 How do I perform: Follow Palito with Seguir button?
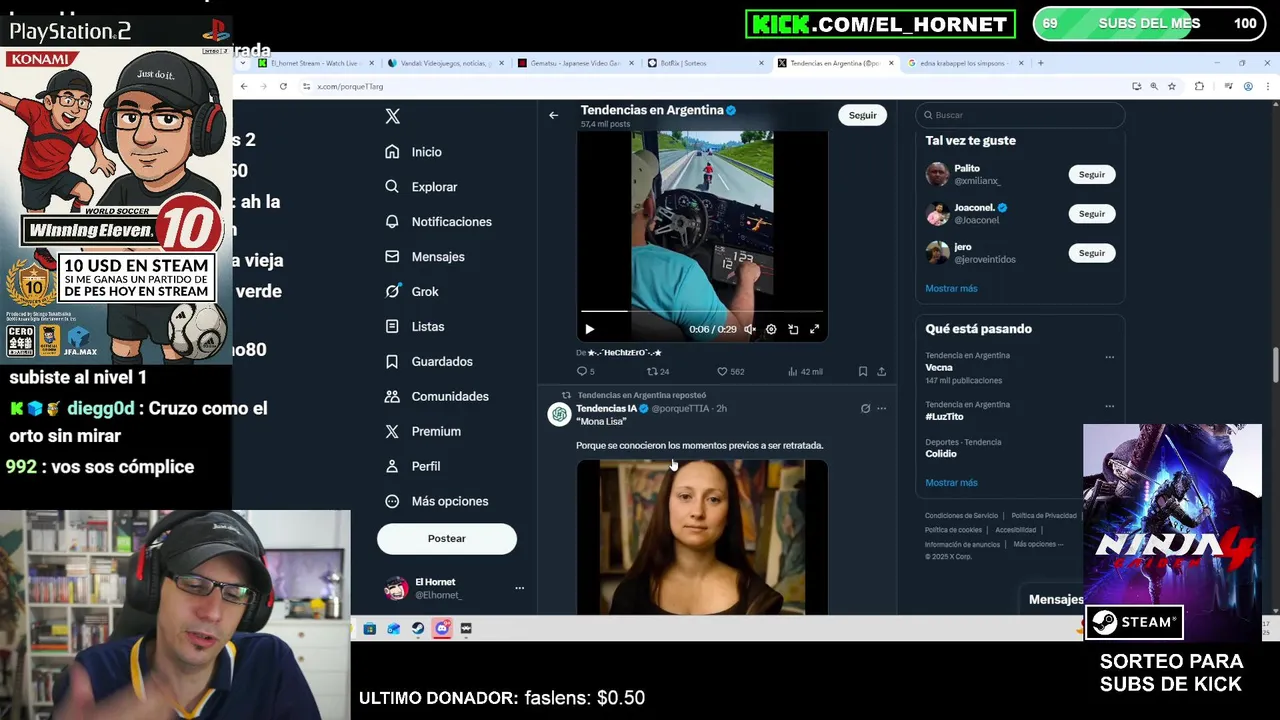[1092, 175]
